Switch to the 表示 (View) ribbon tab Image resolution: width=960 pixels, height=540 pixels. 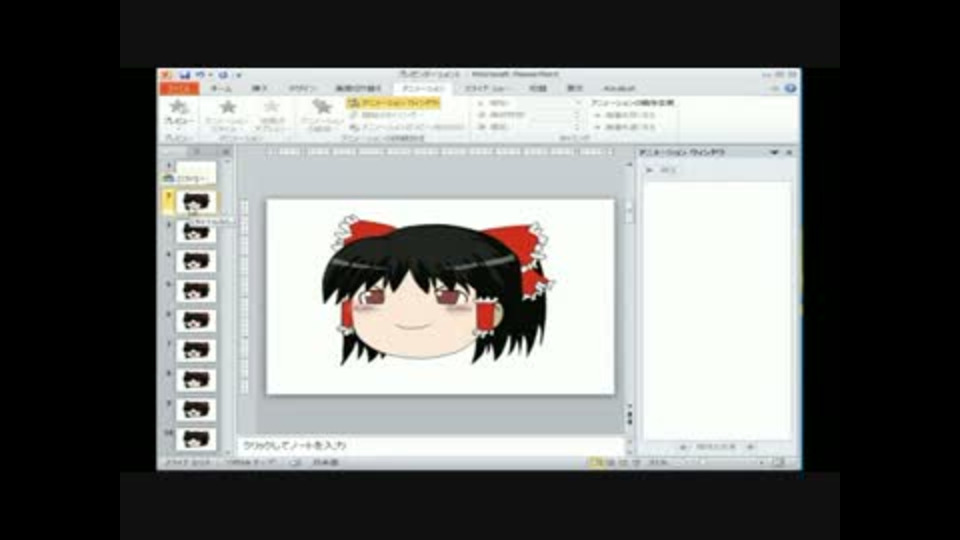coord(574,89)
